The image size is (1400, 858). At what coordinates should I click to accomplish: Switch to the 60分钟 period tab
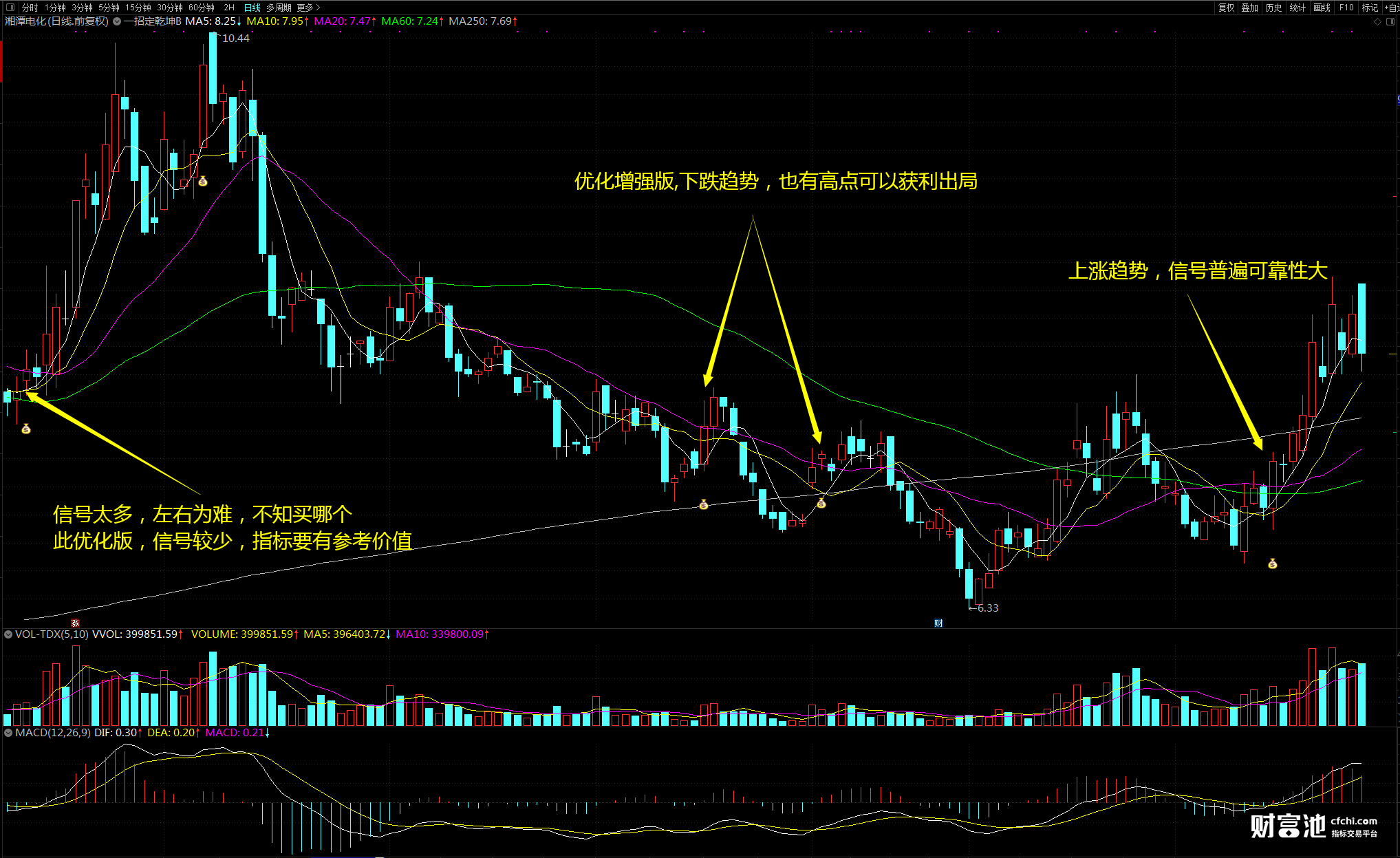201,8
